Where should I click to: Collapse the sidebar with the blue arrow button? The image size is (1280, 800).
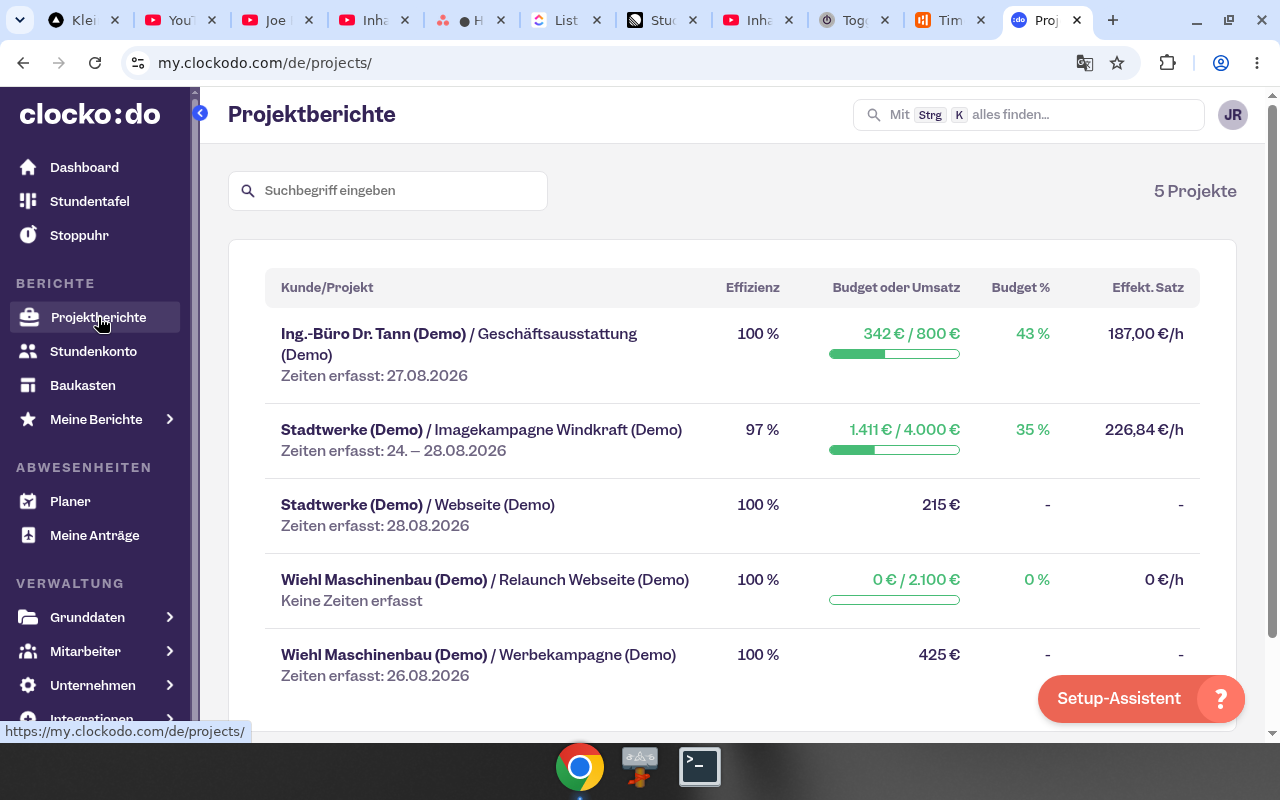(200, 113)
